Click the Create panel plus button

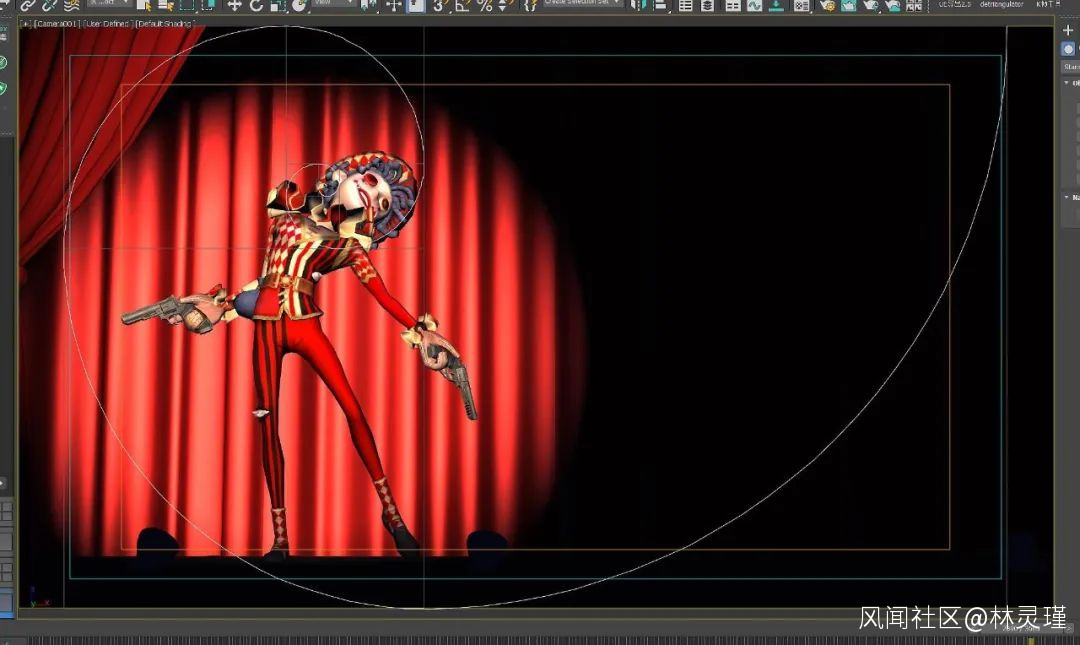coord(1068,30)
